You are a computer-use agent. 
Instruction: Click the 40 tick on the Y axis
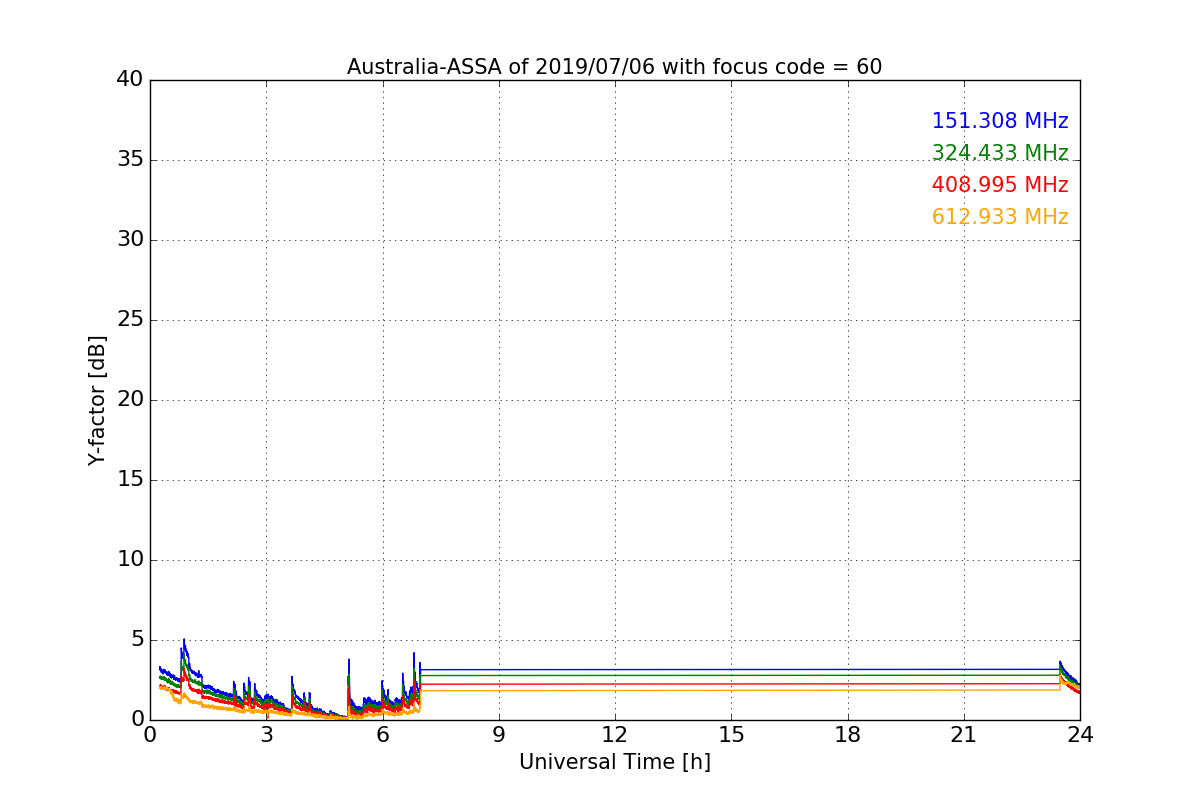130,80
